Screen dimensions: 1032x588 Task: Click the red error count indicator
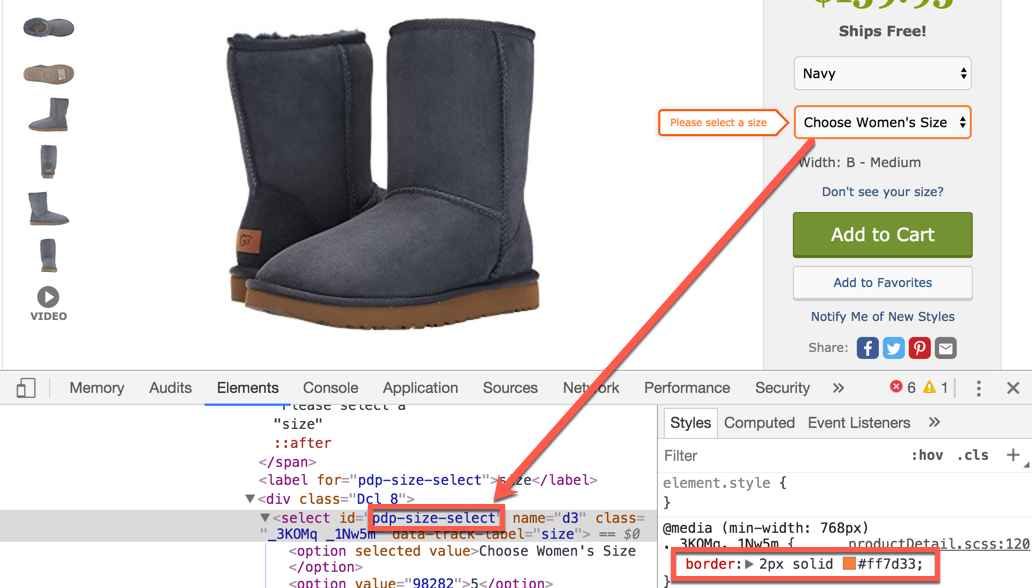pos(902,387)
